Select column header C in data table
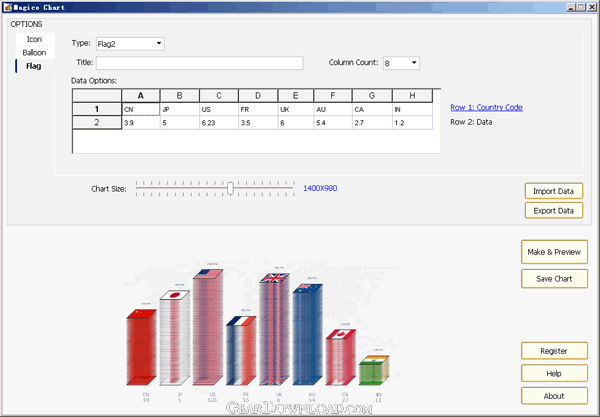 pyautogui.click(x=219, y=96)
